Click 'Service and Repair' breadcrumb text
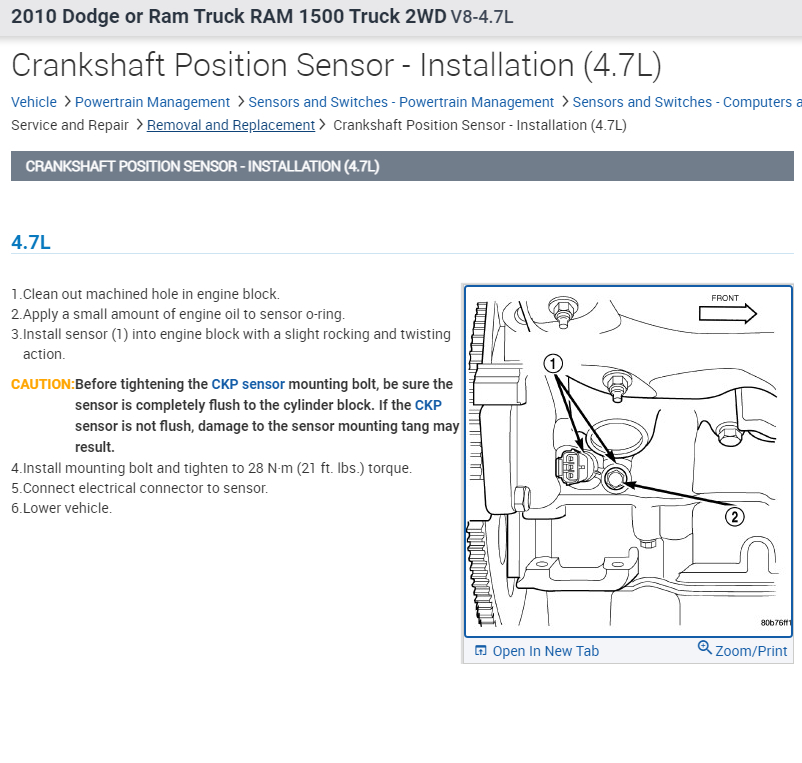 (70, 125)
